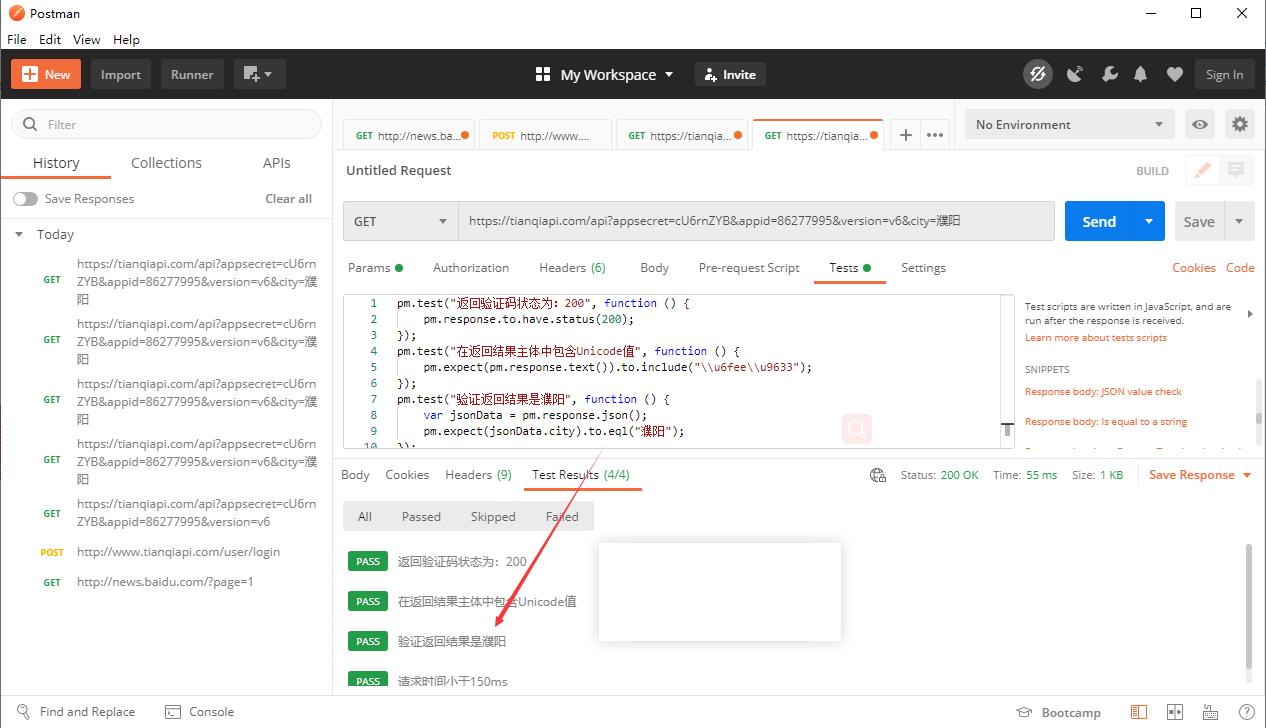
Task: Insert Response body: JSON value check snippet
Action: click(x=1103, y=392)
